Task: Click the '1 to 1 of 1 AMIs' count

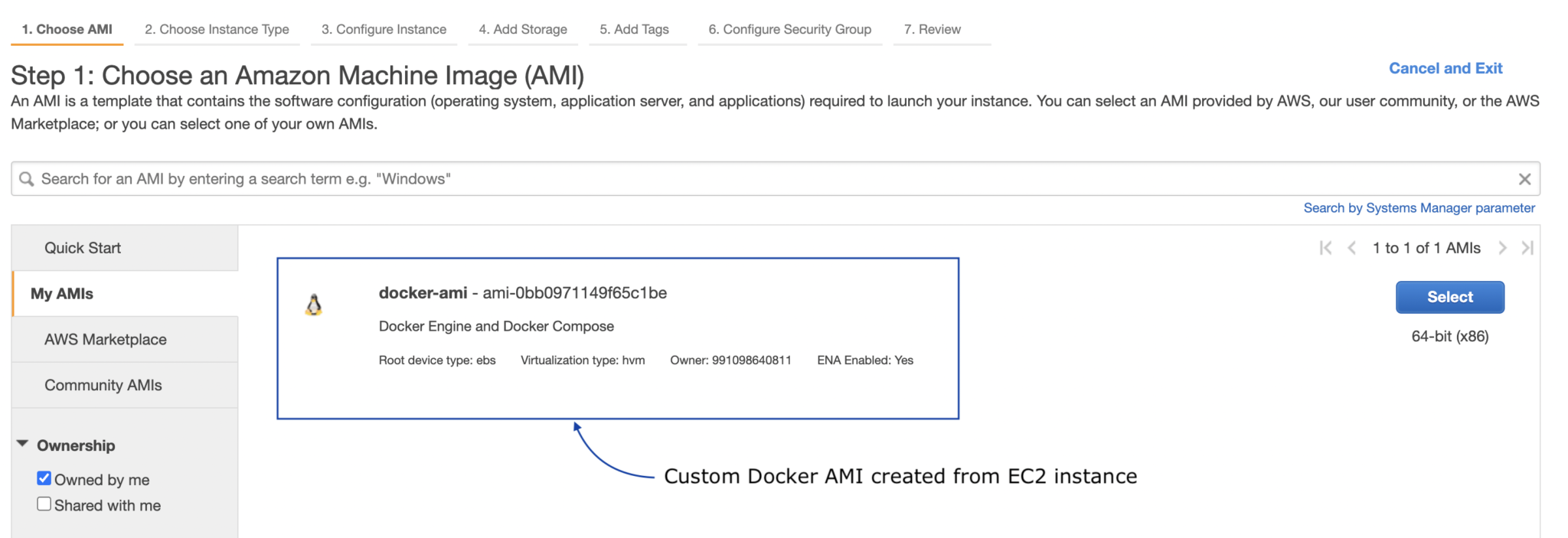Action: click(1426, 248)
